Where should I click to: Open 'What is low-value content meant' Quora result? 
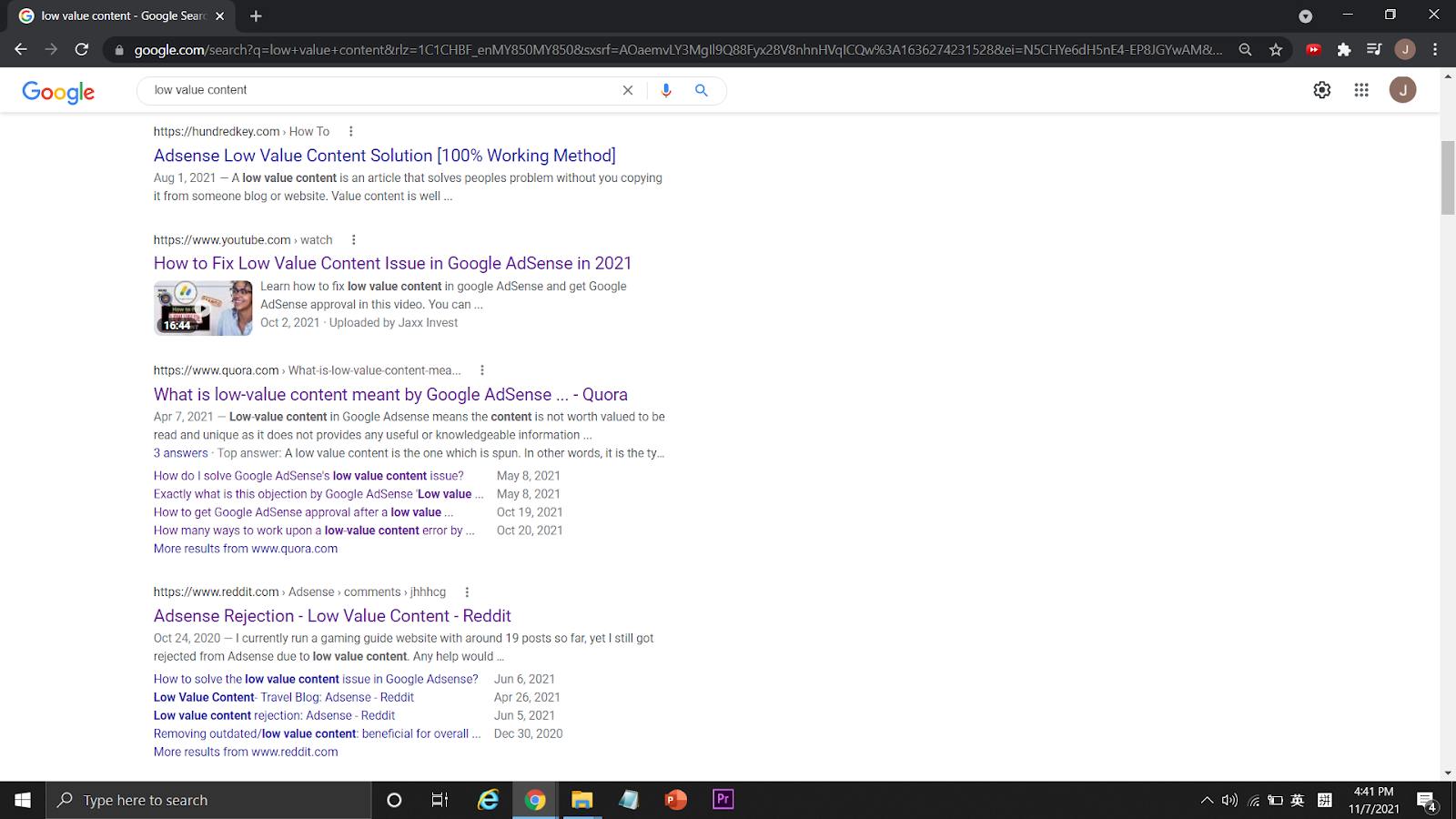pos(390,394)
